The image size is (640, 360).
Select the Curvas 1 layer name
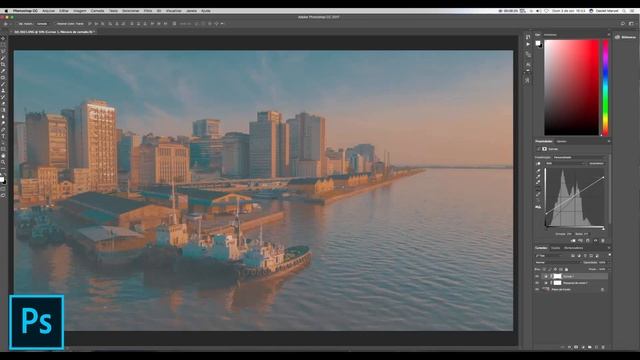click(x=569, y=276)
